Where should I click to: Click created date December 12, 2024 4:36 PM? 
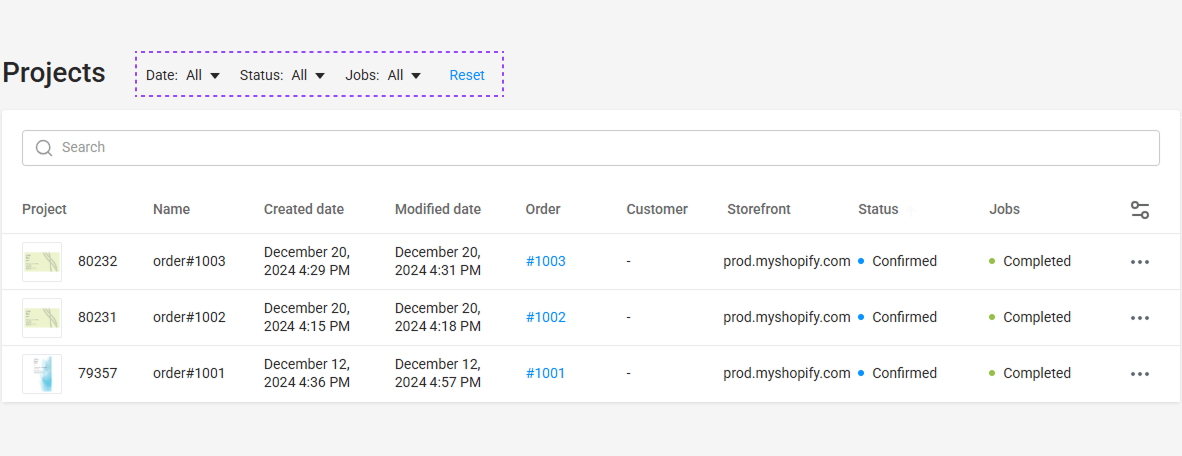tap(307, 373)
